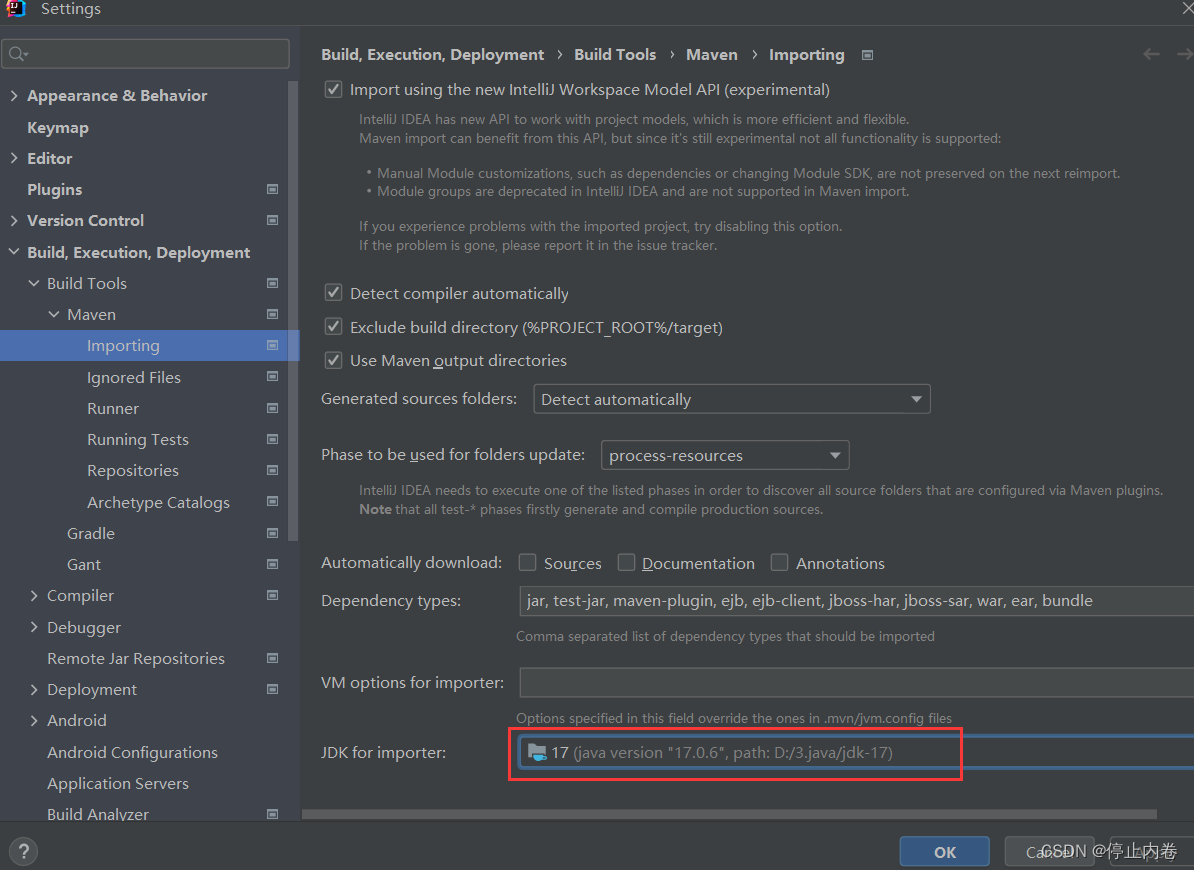
Task: Toggle Import using new Workspace Model API
Action: point(334,89)
